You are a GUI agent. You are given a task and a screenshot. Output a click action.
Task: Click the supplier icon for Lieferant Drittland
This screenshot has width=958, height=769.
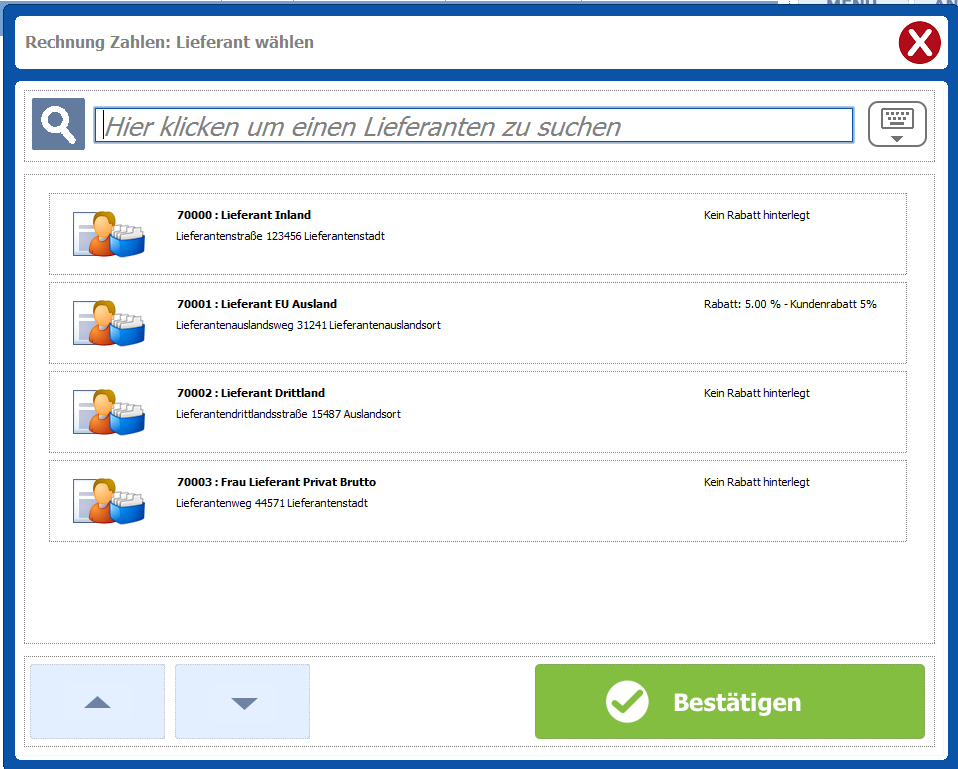click(109, 412)
